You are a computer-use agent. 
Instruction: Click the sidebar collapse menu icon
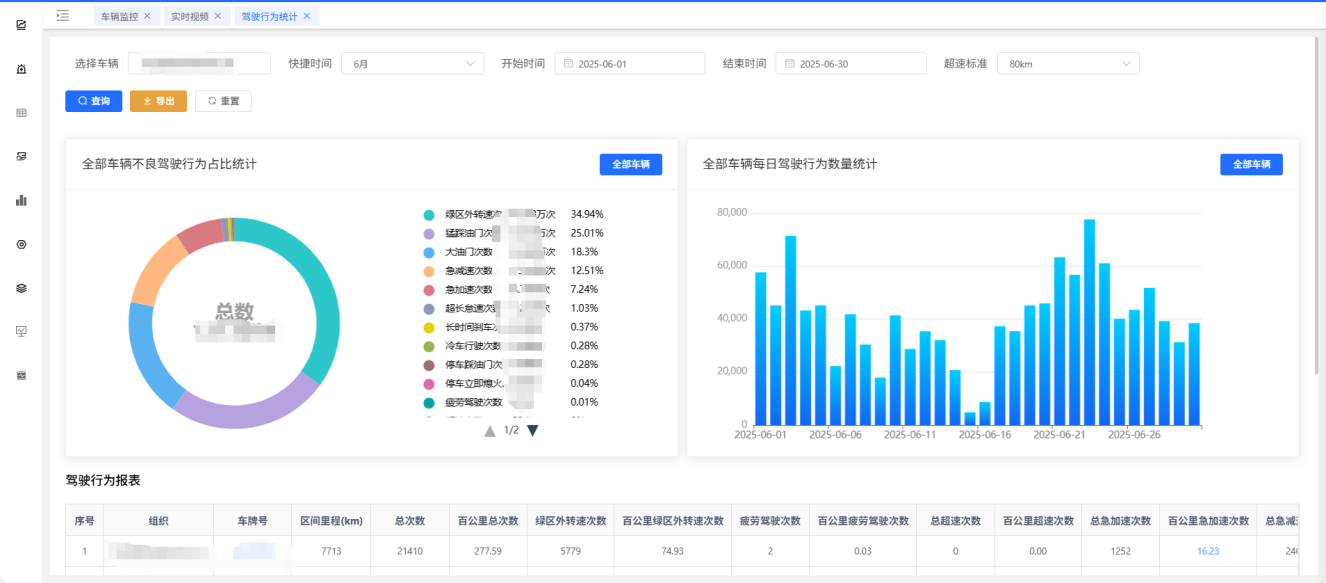(63, 15)
